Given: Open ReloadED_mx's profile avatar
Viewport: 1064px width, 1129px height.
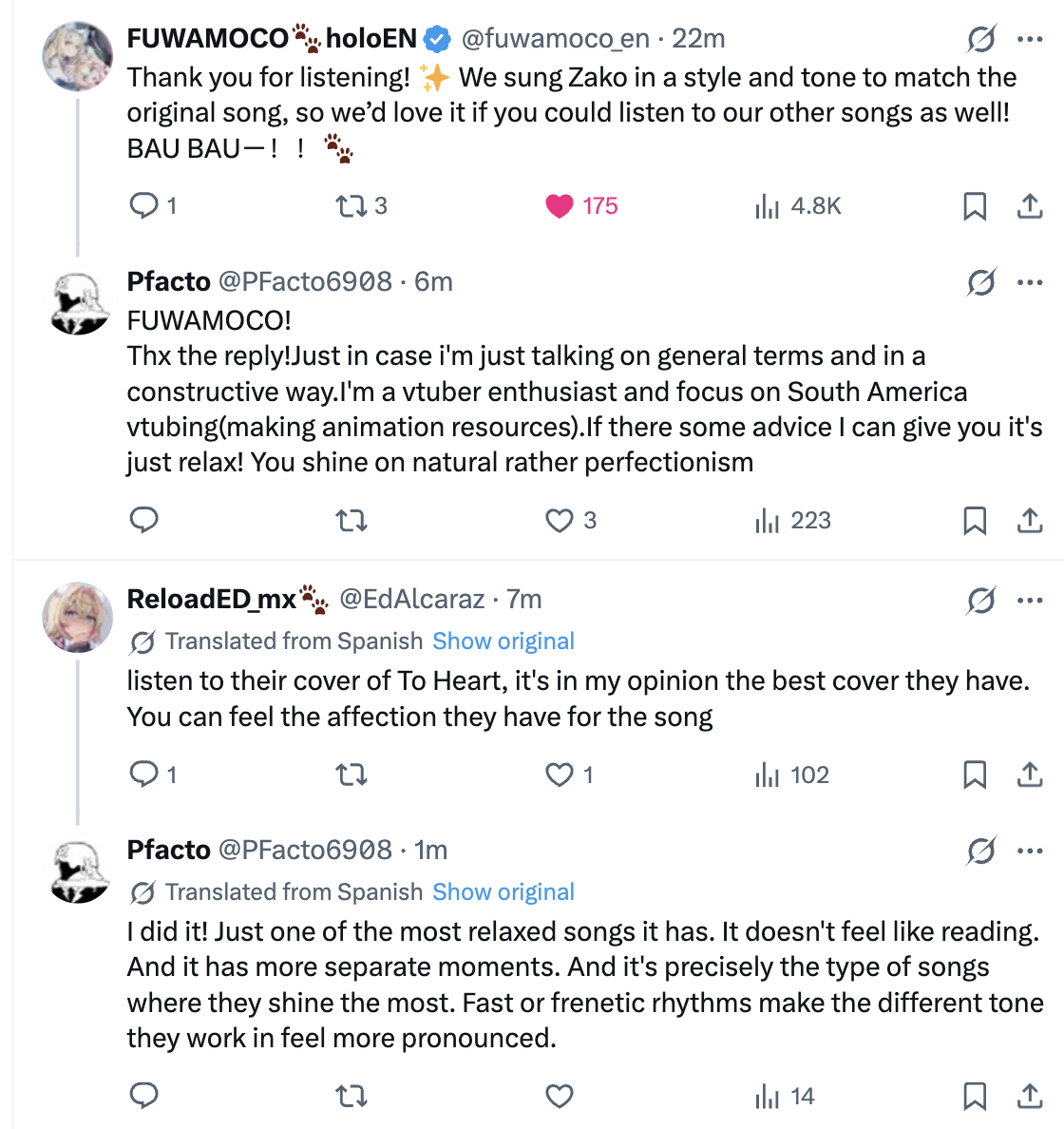Looking at the screenshot, I should [x=78, y=618].
